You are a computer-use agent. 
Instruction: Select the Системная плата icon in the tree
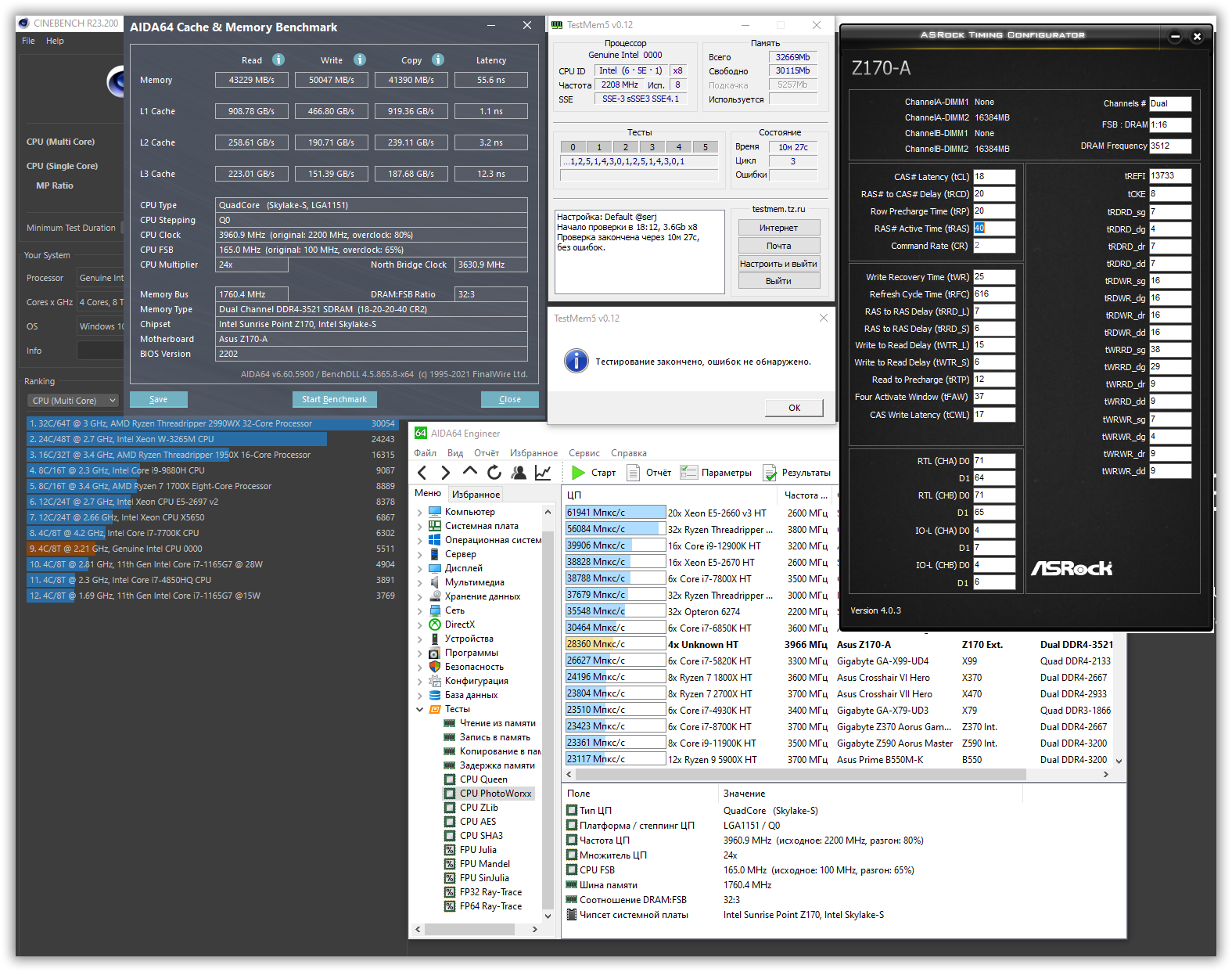[x=435, y=526]
